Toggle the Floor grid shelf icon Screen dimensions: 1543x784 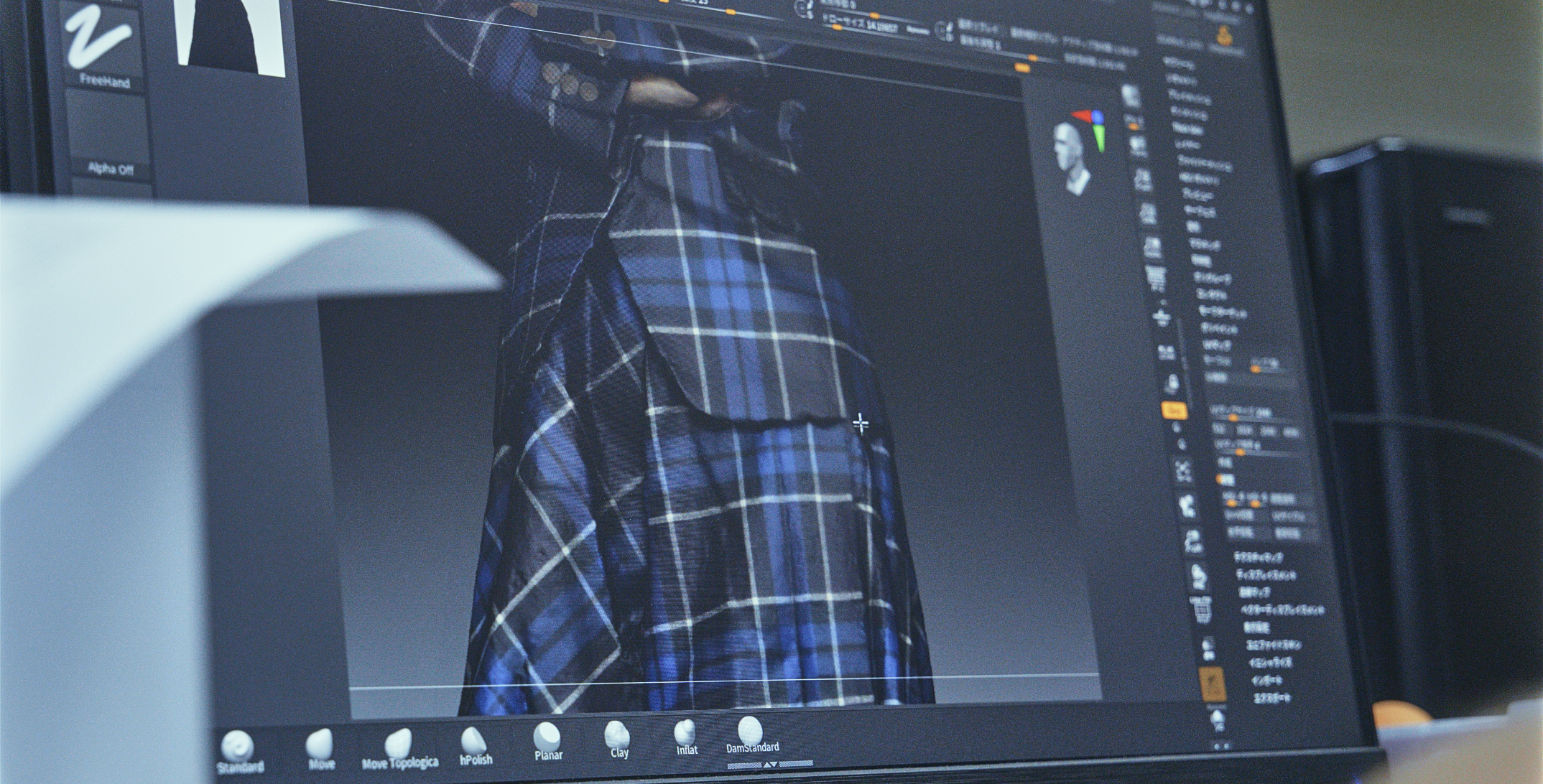pyautogui.click(x=1154, y=276)
